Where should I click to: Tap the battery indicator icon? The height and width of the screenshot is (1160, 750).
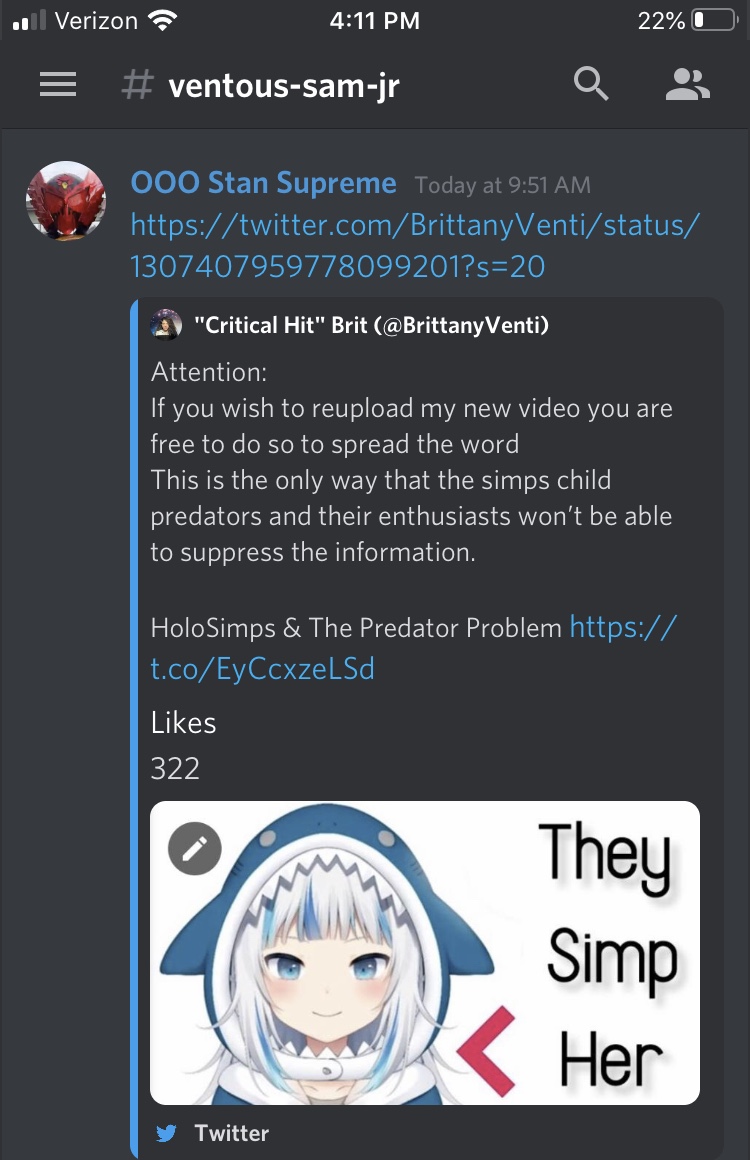[x=715, y=20]
